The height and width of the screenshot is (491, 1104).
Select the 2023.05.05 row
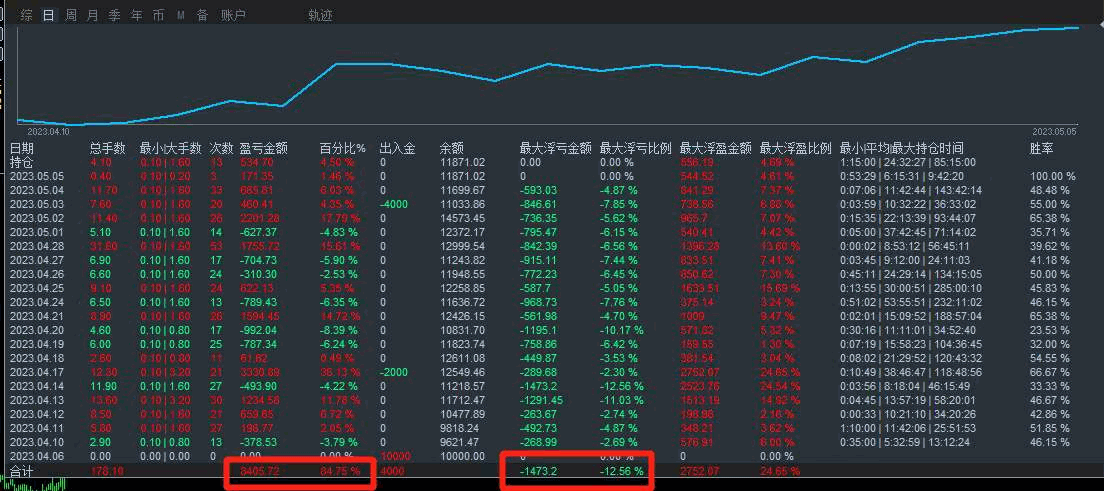[37, 176]
